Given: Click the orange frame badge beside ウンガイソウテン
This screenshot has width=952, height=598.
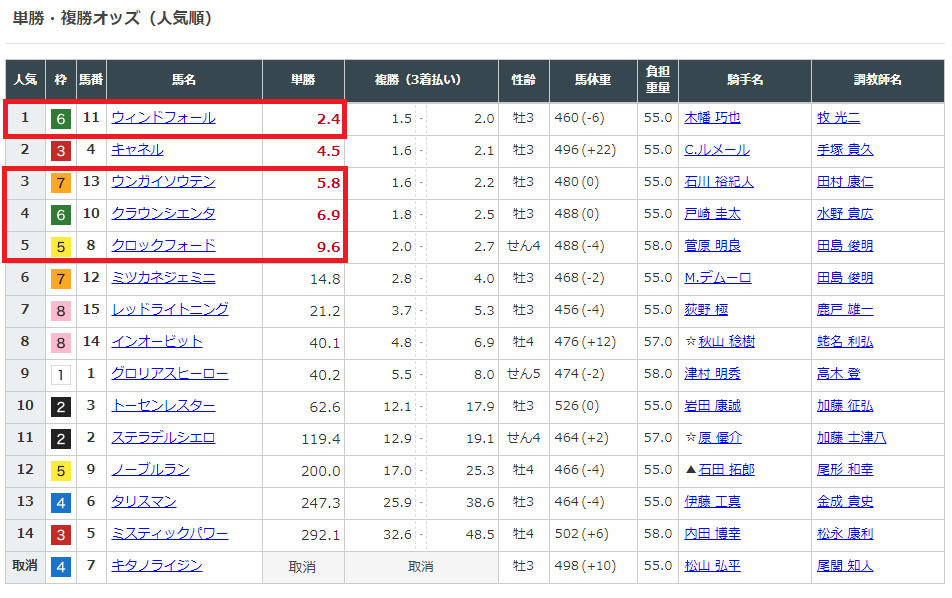Looking at the screenshot, I should coord(61,182).
